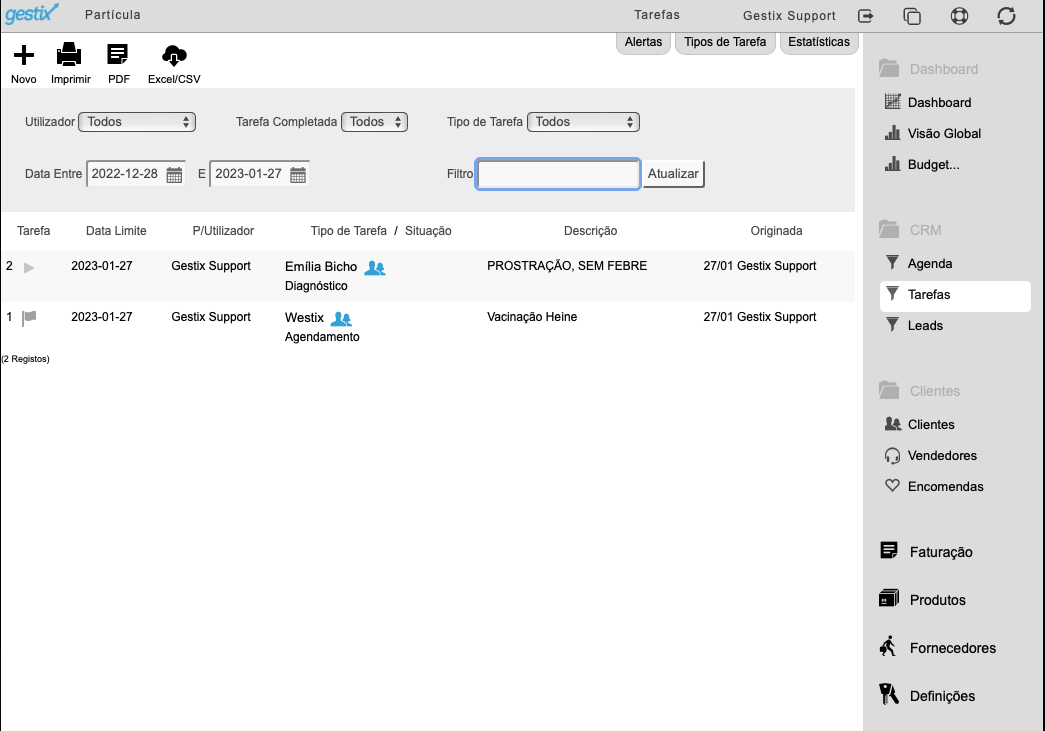Image resolution: width=1045 pixels, height=731 pixels.
Task: Open the duplicate window icon
Action: [912, 16]
